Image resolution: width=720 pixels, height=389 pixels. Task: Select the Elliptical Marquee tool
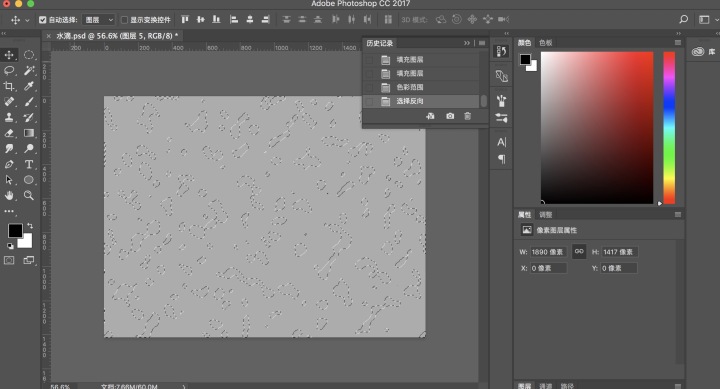(x=29, y=55)
